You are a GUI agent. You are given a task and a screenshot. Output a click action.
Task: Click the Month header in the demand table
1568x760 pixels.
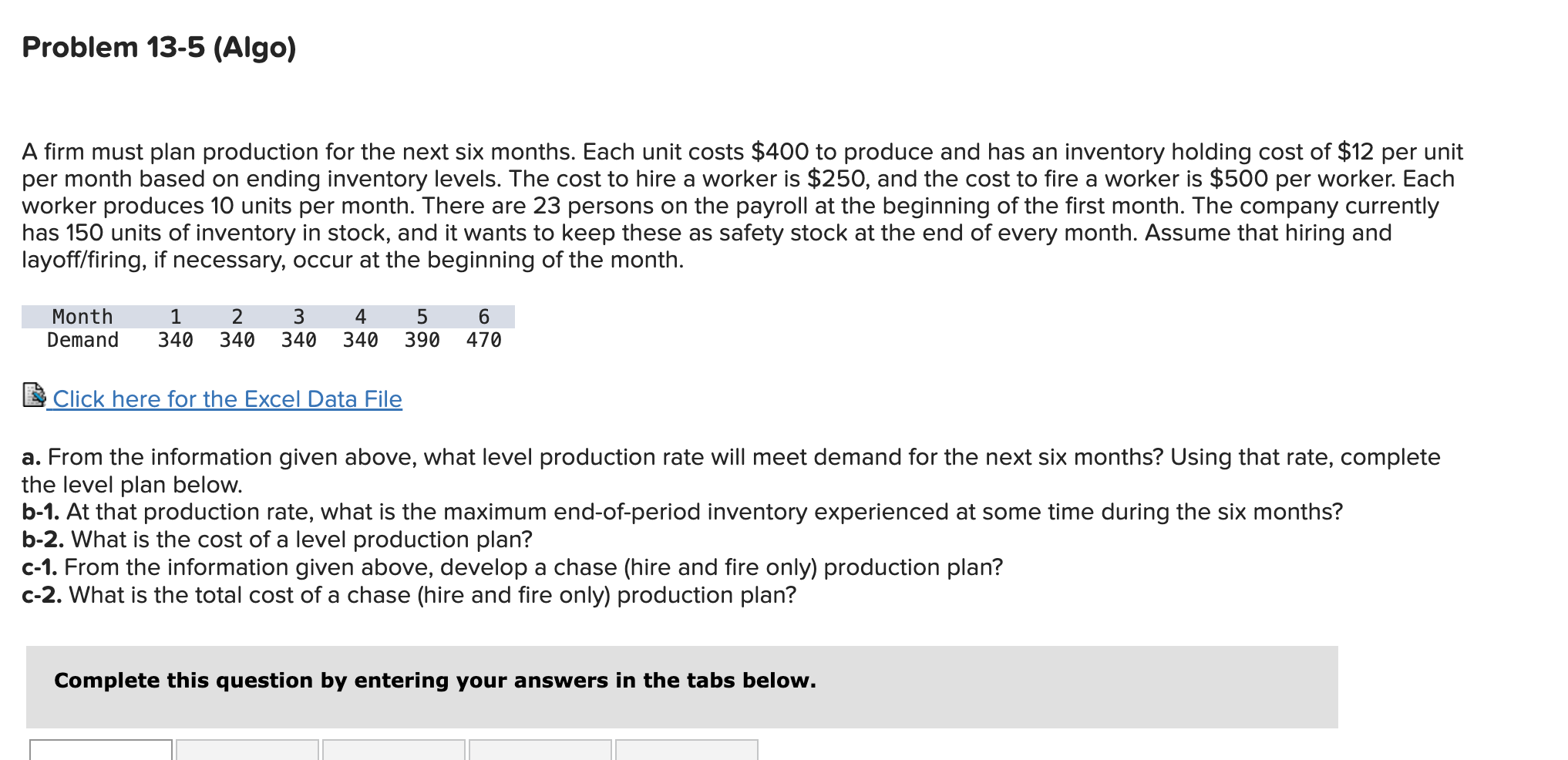tap(82, 316)
